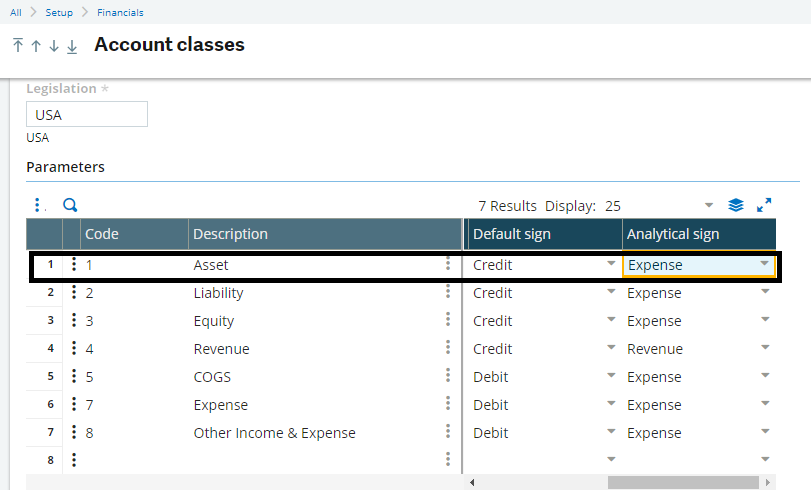The height and width of the screenshot is (490, 811).
Task: Click the stacked layers view icon
Action: 735,205
